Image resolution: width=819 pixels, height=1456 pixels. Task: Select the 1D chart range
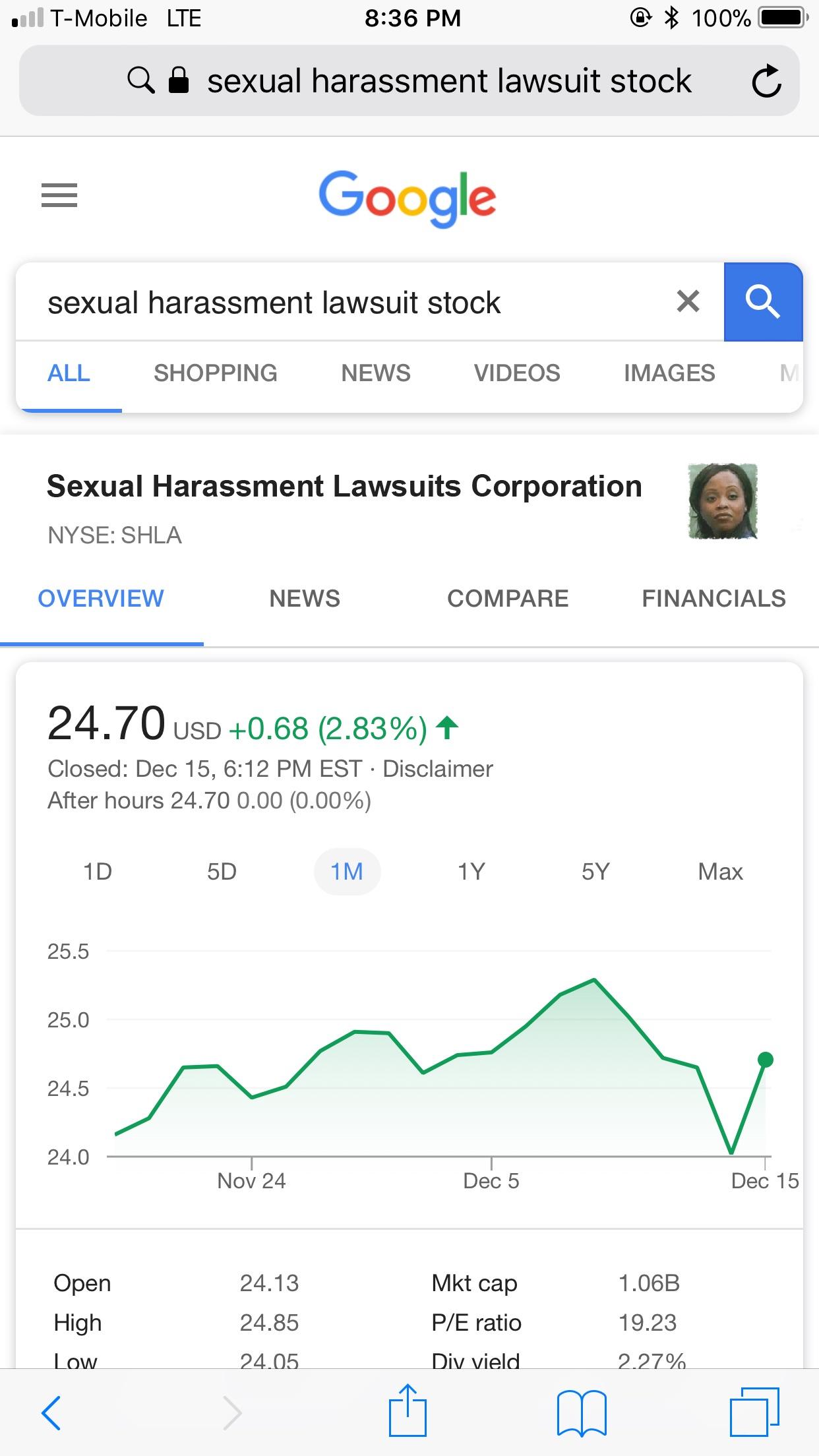click(x=98, y=872)
